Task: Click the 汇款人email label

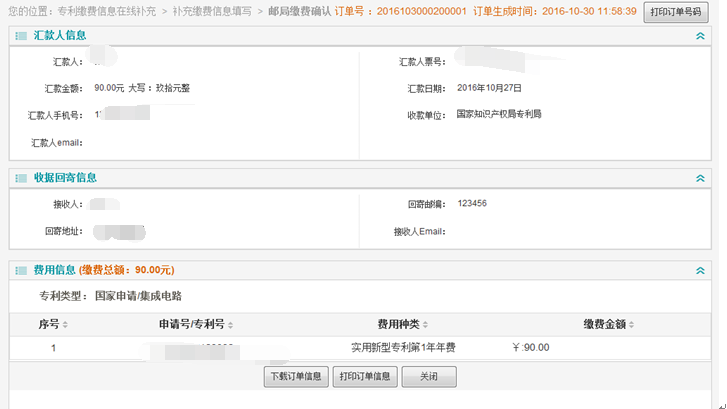Action: (57, 143)
